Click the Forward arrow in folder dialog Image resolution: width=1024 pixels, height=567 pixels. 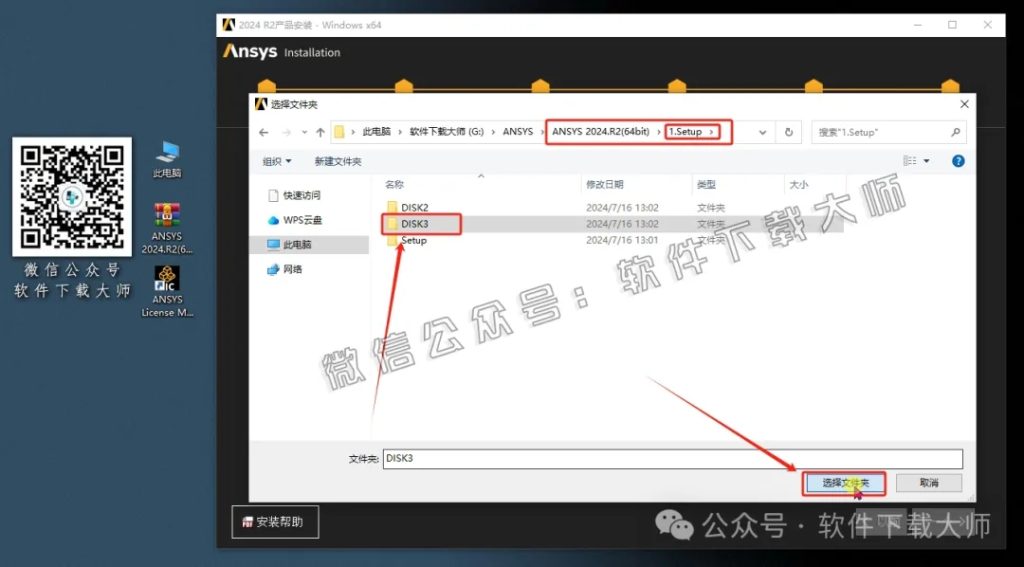pos(286,132)
